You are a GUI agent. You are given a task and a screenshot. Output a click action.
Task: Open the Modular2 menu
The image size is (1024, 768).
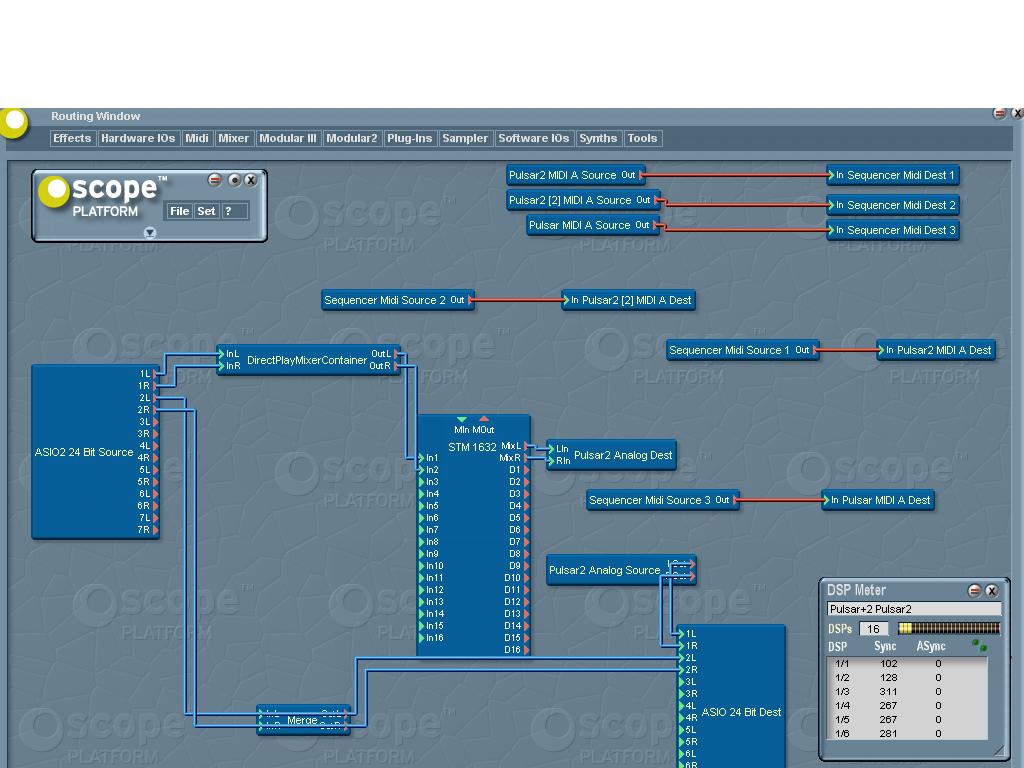pyautogui.click(x=351, y=138)
